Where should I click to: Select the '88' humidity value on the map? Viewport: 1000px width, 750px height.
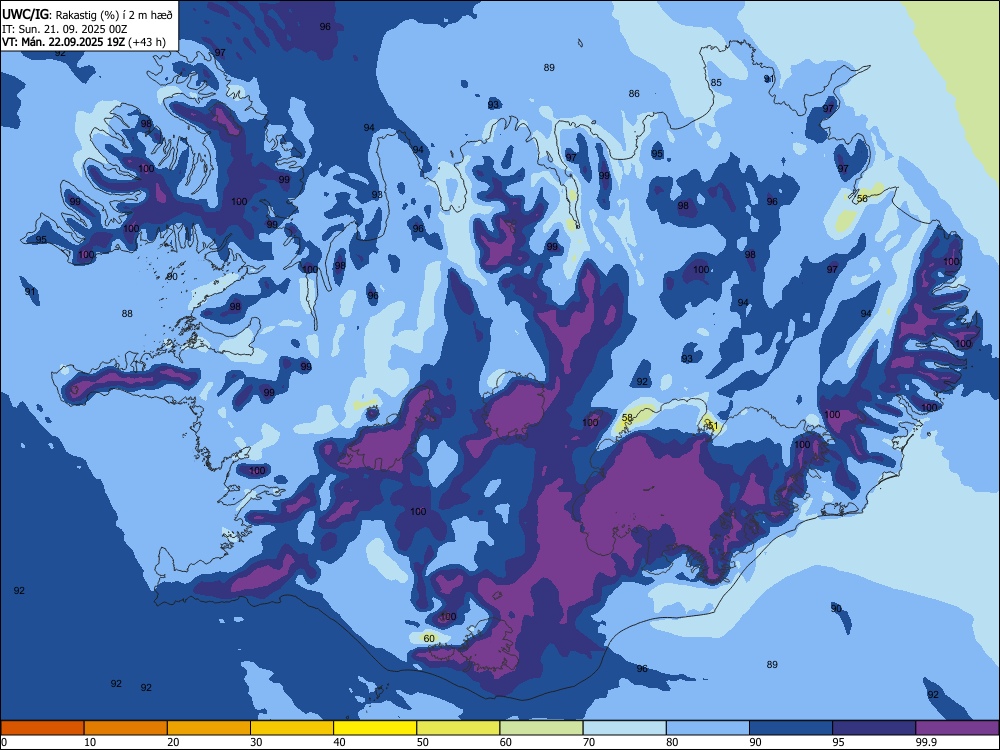(128, 313)
